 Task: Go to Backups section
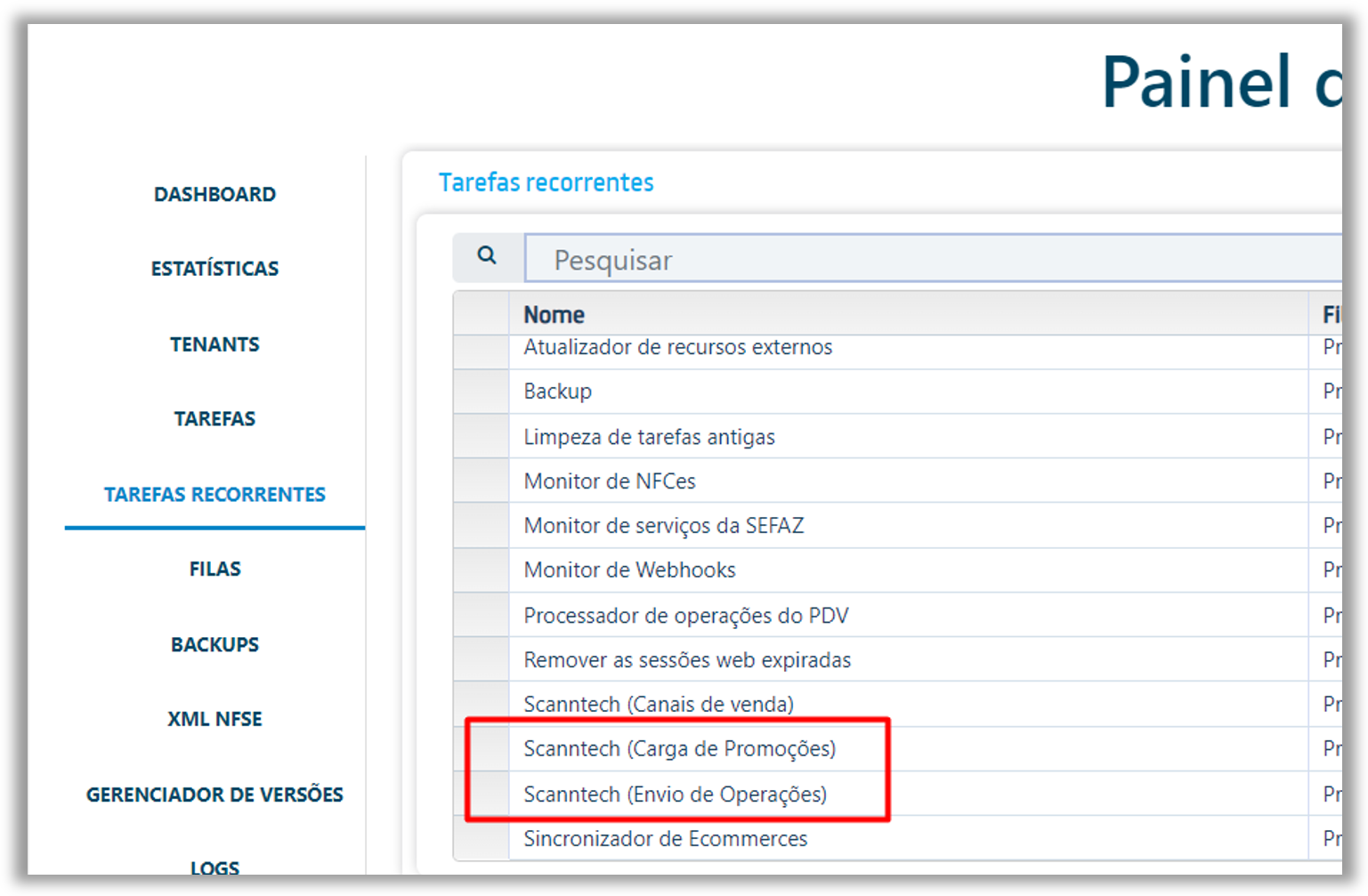215,645
